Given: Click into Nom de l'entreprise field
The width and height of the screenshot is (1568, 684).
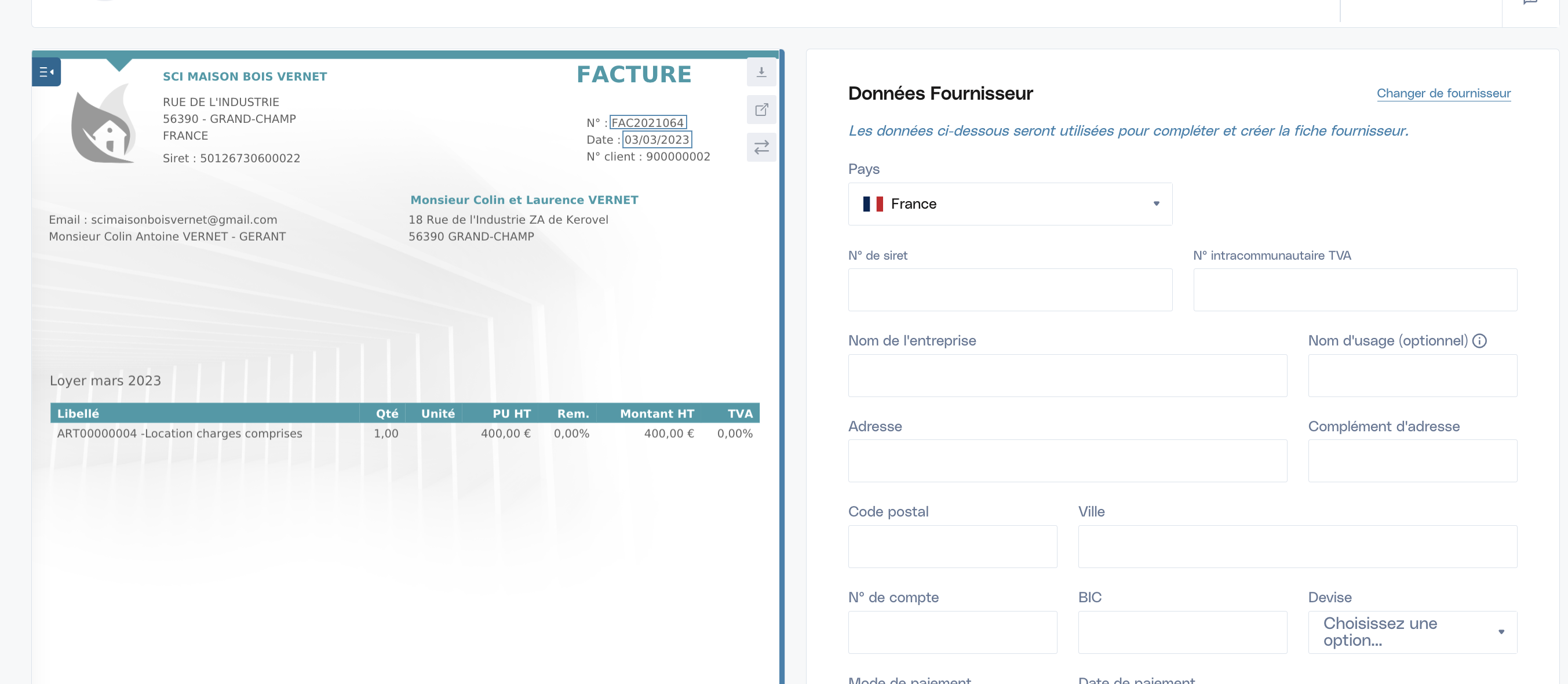Looking at the screenshot, I should click(x=1067, y=376).
